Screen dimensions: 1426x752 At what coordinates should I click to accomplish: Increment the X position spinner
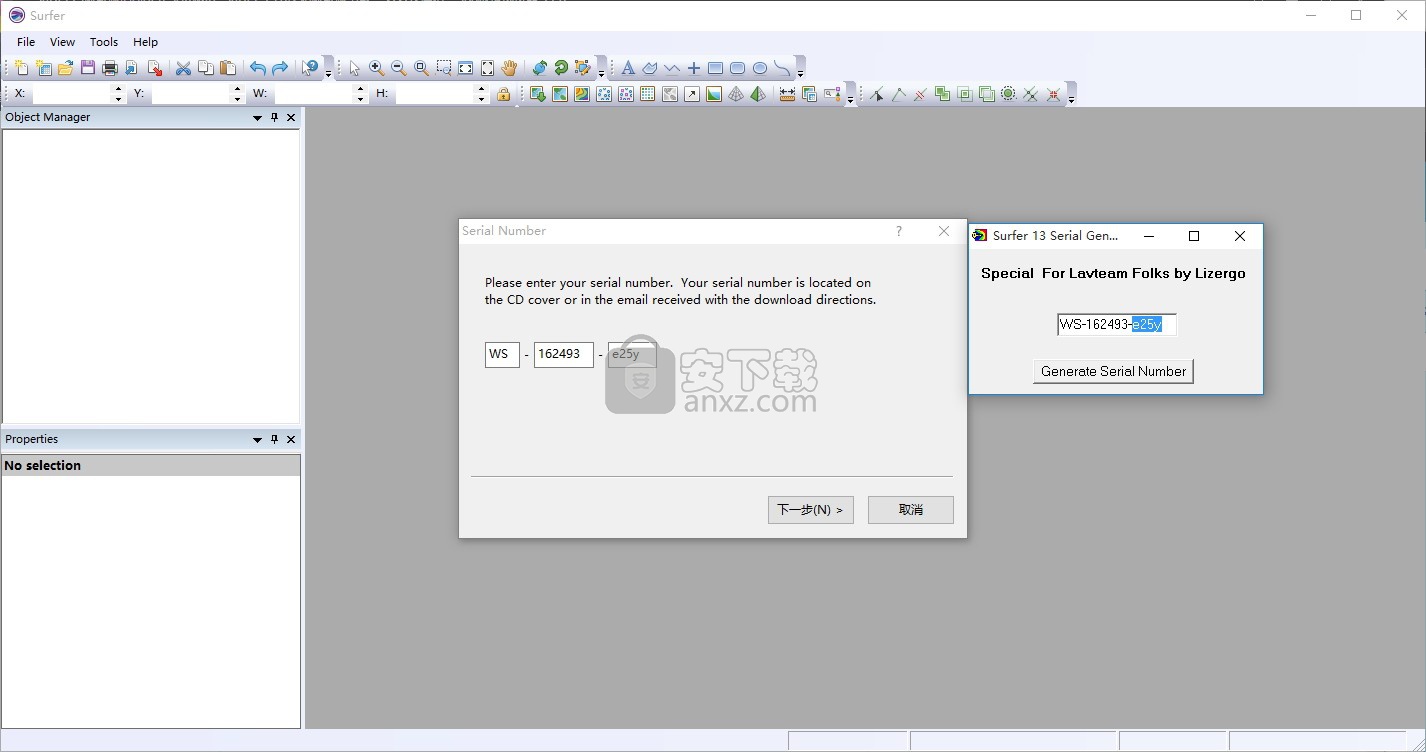click(118, 89)
